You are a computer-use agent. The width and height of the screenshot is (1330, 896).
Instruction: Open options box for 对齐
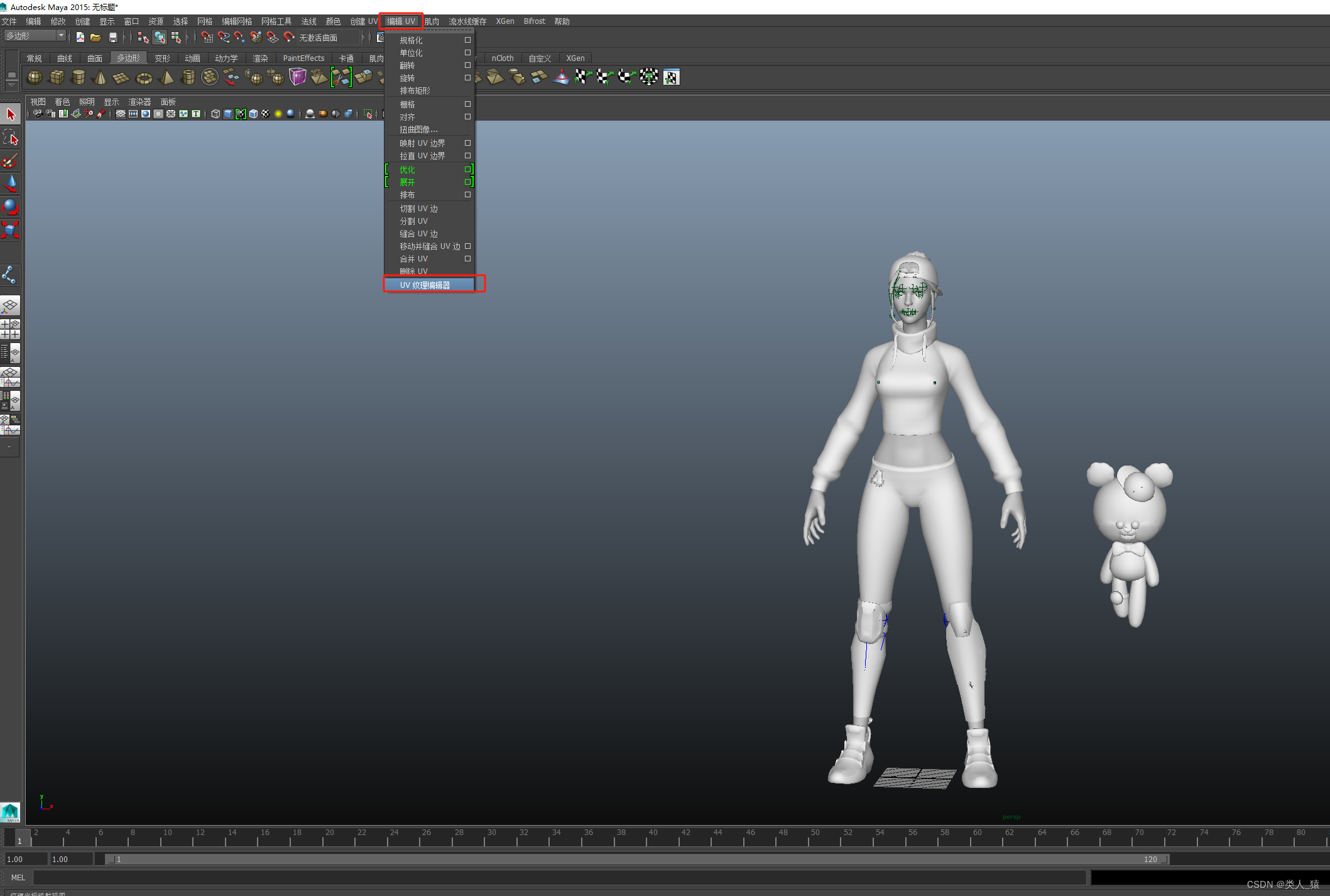[x=467, y=117]
